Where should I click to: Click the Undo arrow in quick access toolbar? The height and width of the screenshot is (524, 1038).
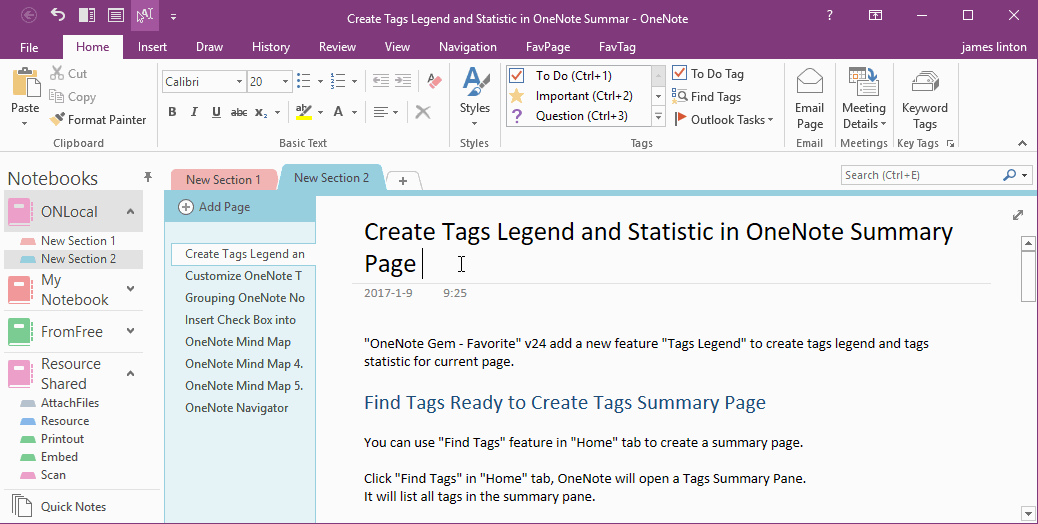click(58, 16)
